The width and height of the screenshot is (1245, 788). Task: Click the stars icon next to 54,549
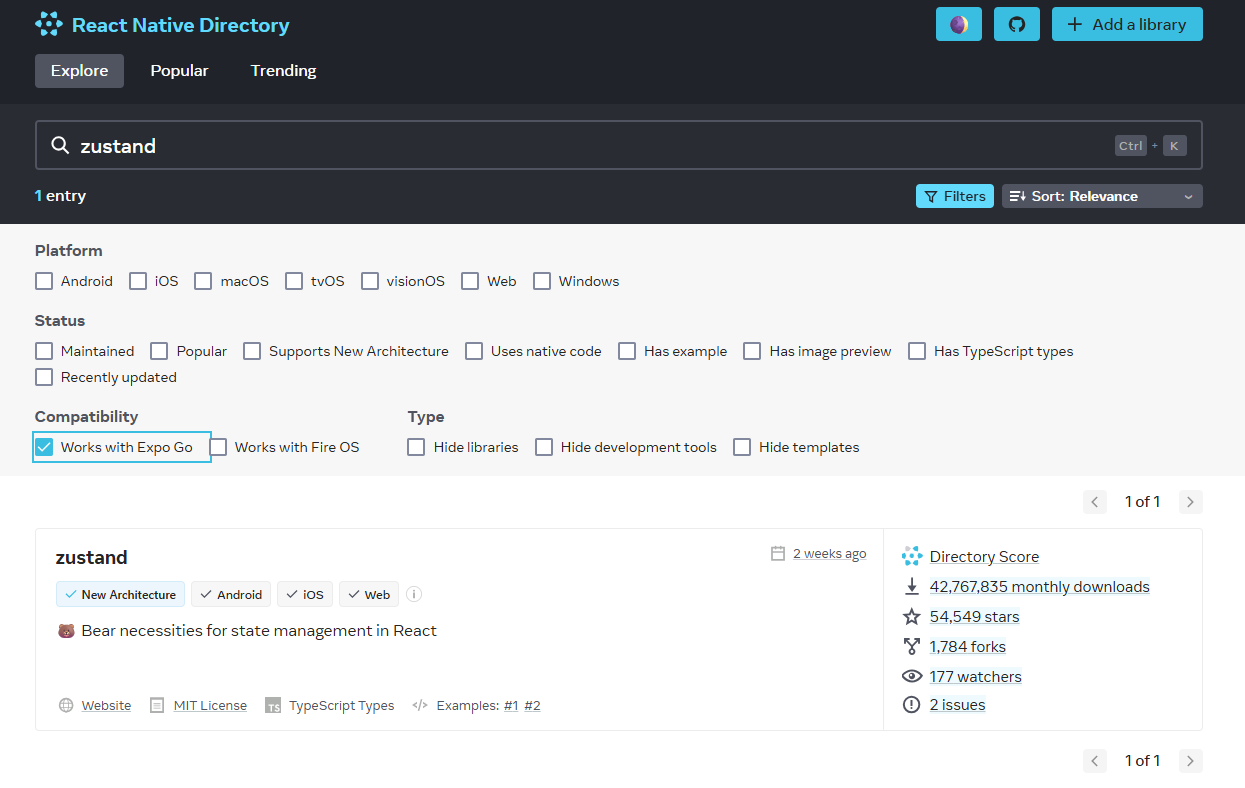[911, 617]
